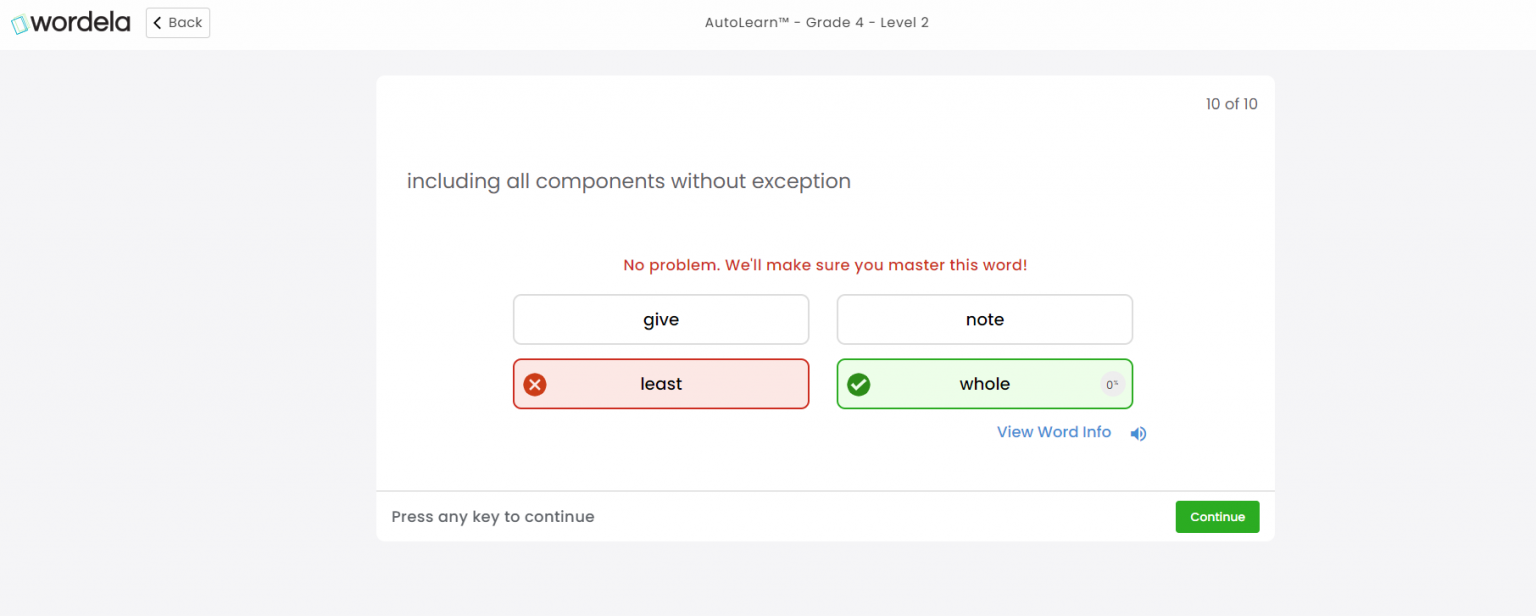This screenshot has width=1536, height=616.
Task: Go back using the Back button
Action: (178, 22)
